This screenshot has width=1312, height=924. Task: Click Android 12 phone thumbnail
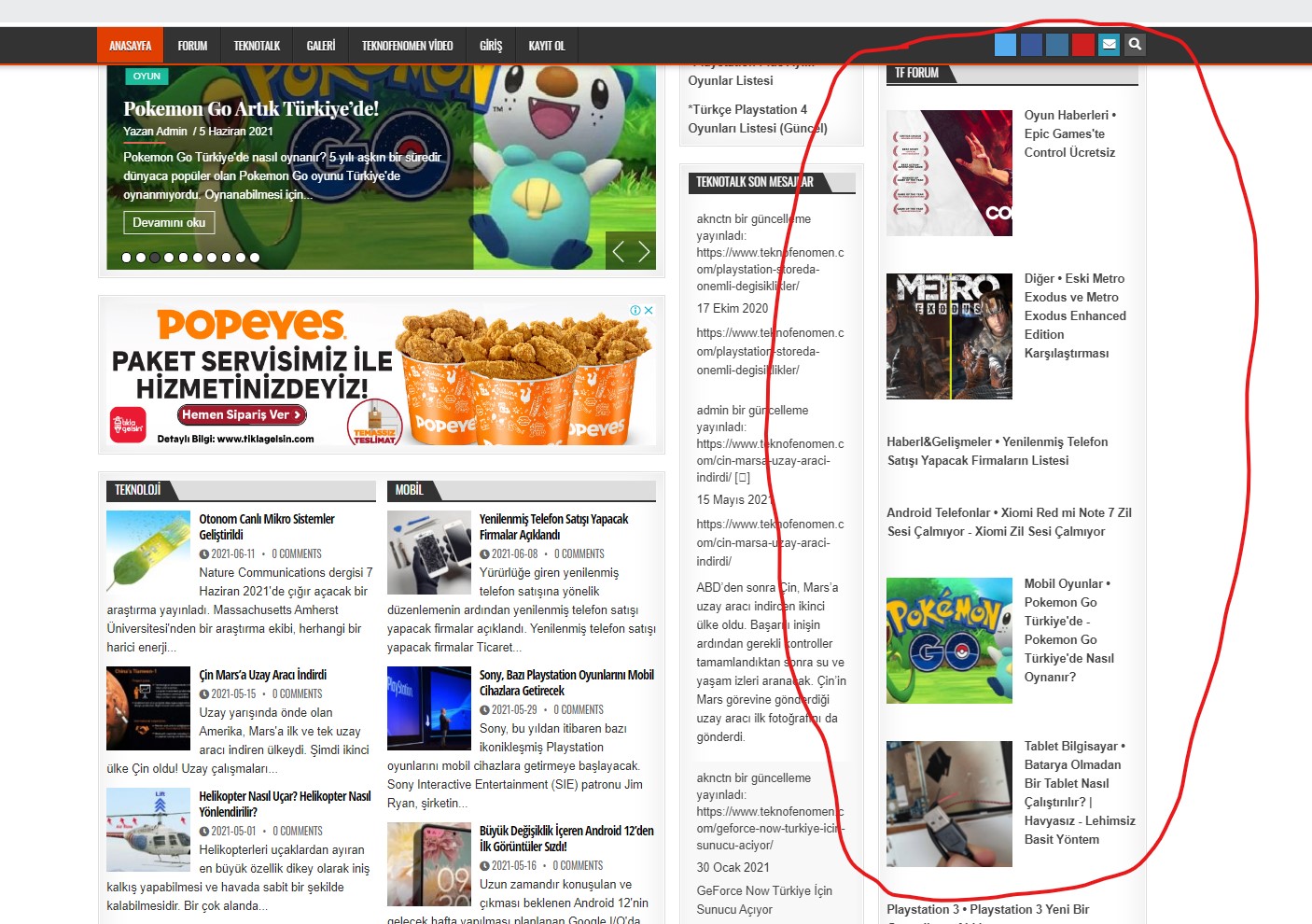pos(429,864)
